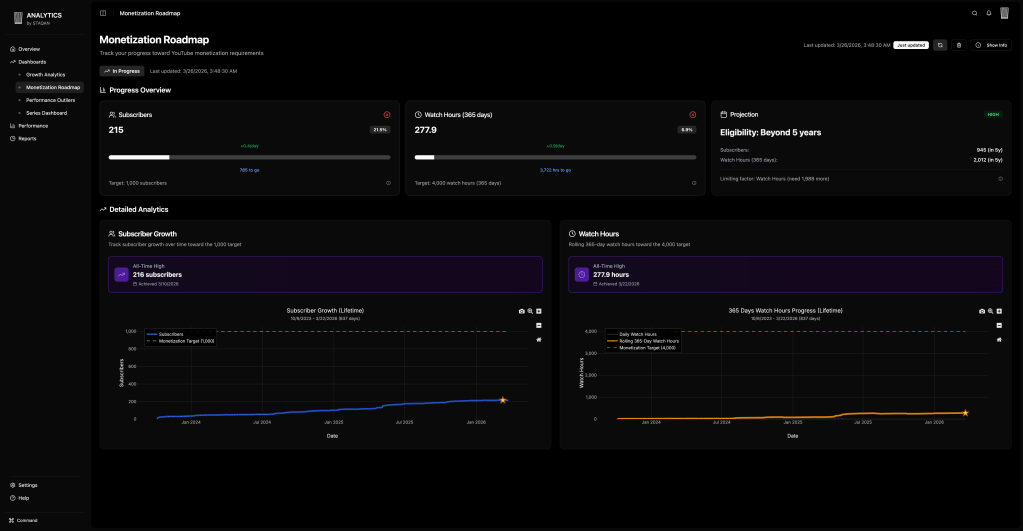Toggle Subscribers series in chart legend
The height and width of the screenshot is (531, 1023).
pyautogui.click(x=171, y=333)
